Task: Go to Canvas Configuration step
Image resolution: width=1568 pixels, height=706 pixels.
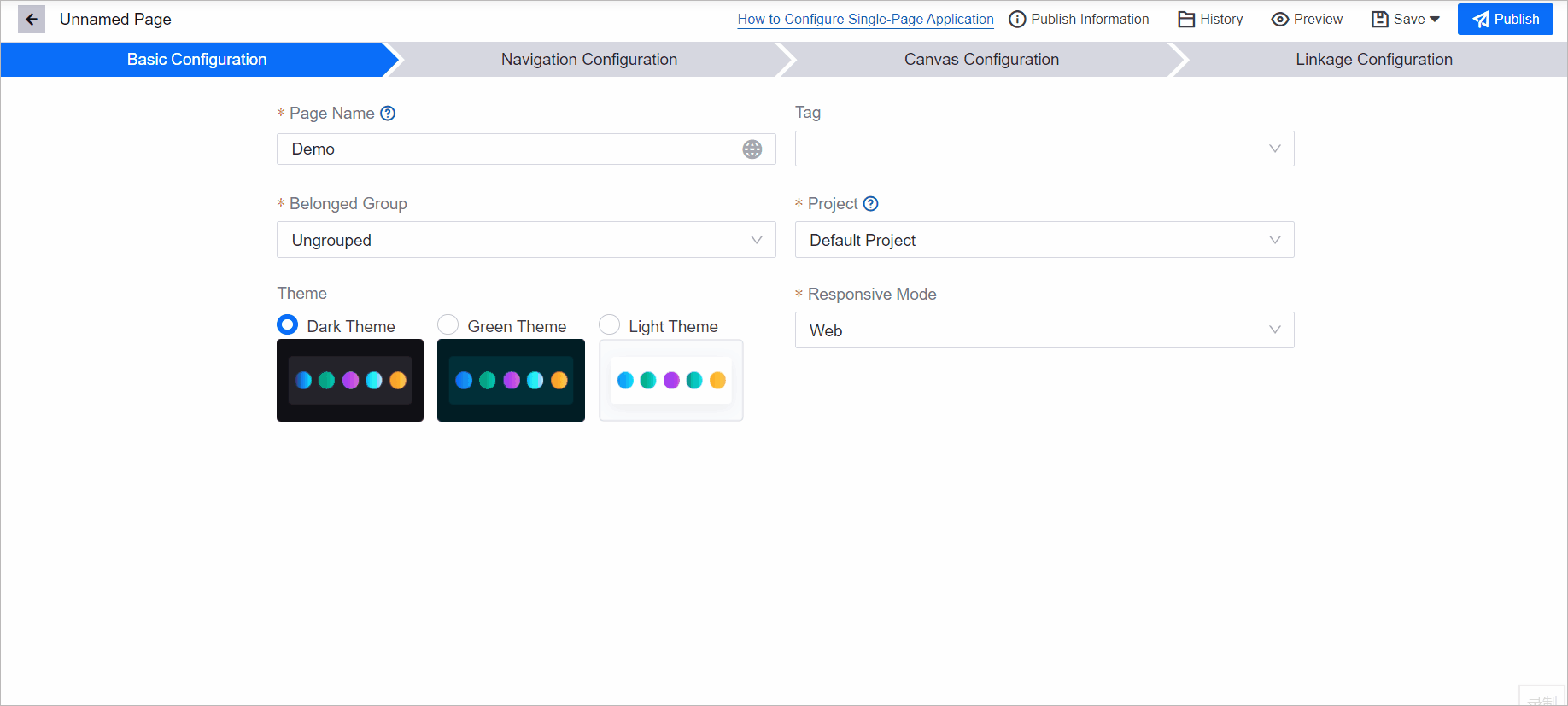Action: [981, 60]
